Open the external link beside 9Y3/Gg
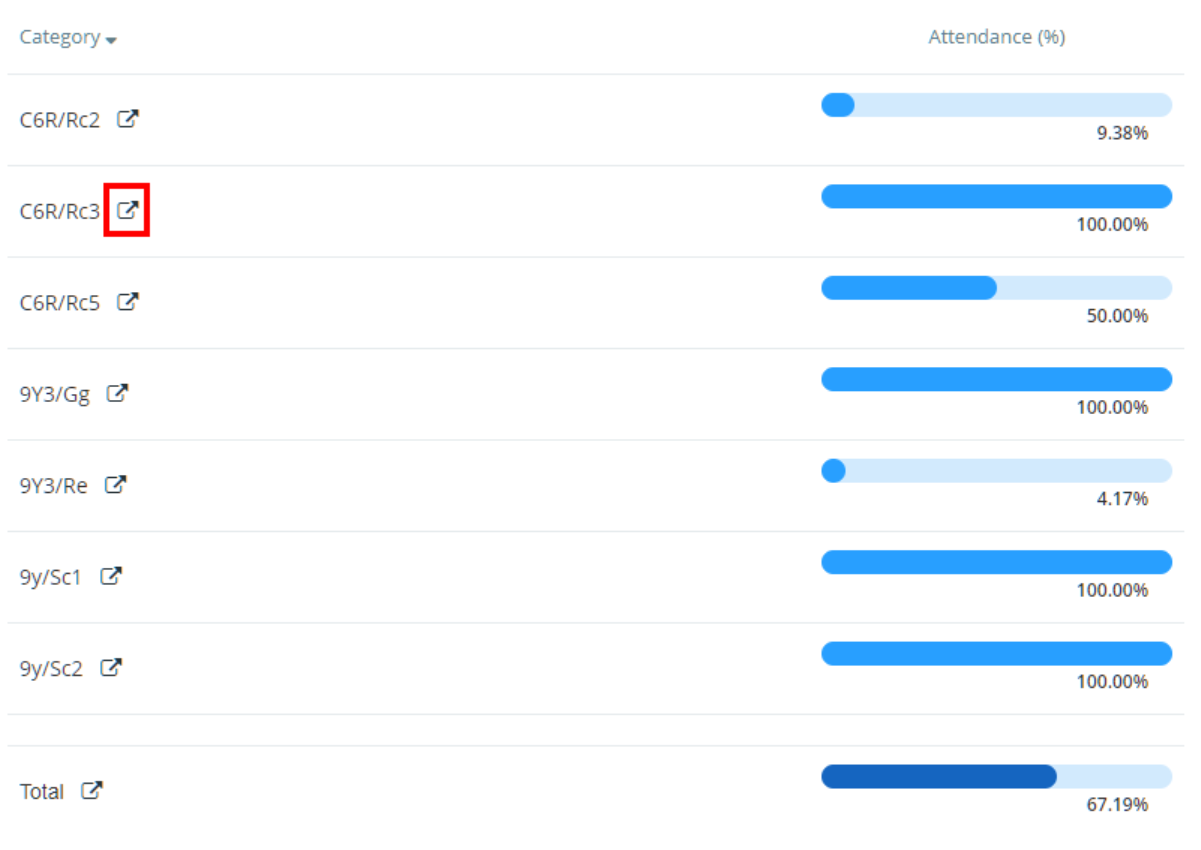 click(x=119, y=392)
